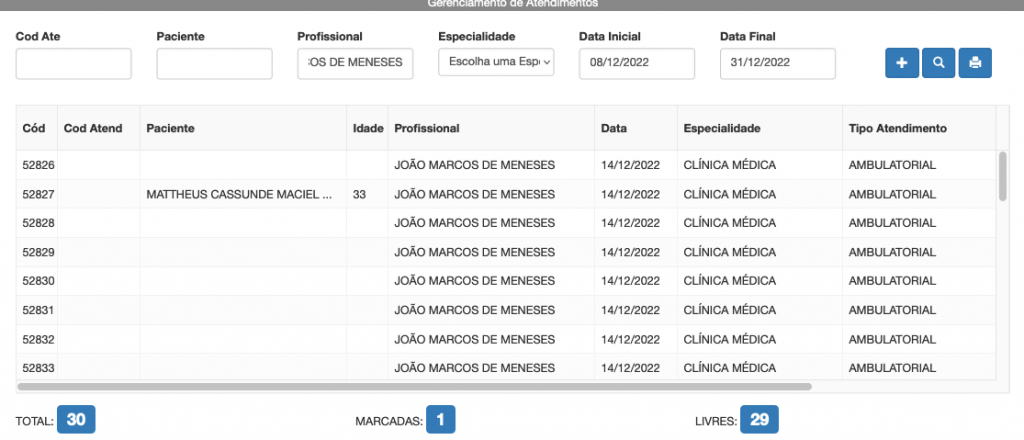Click the Cod Ate input field

[x=74, y=63]
